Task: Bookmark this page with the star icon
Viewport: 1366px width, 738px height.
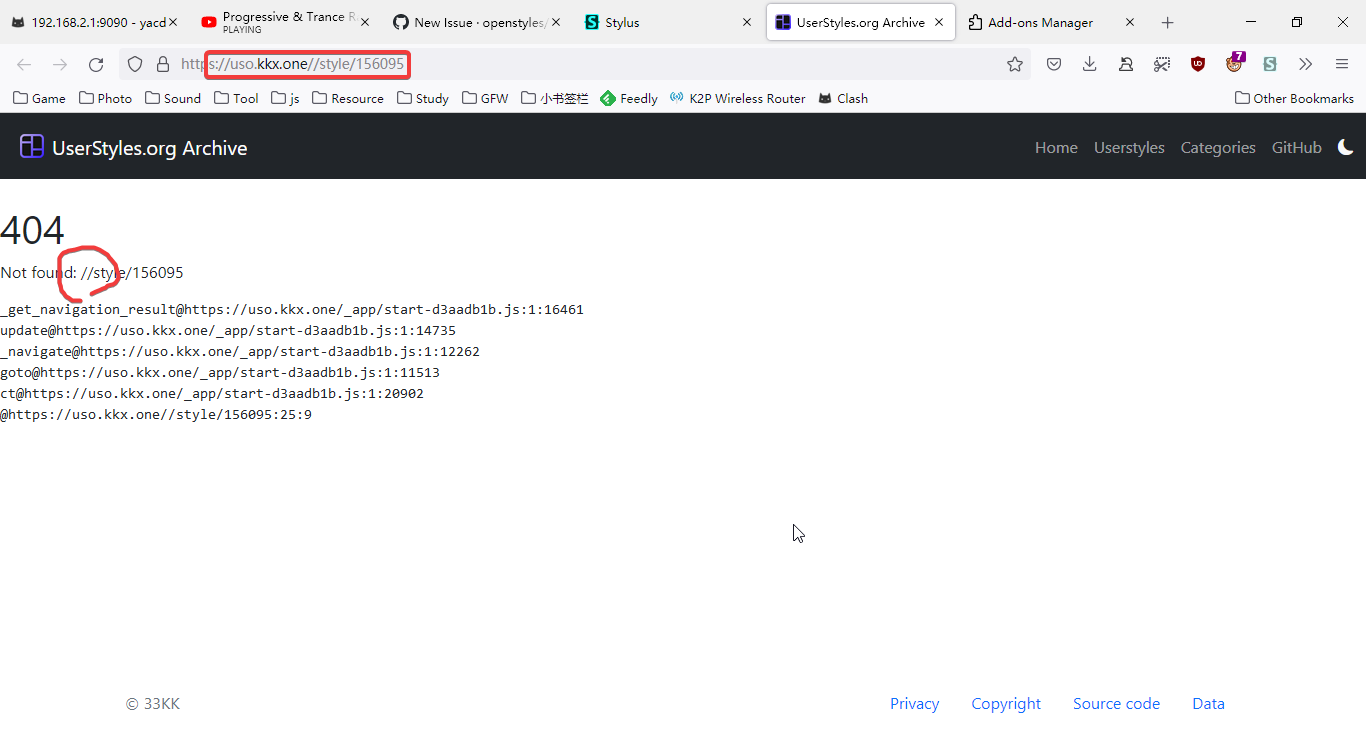Action: click(x=1015, y=63)
